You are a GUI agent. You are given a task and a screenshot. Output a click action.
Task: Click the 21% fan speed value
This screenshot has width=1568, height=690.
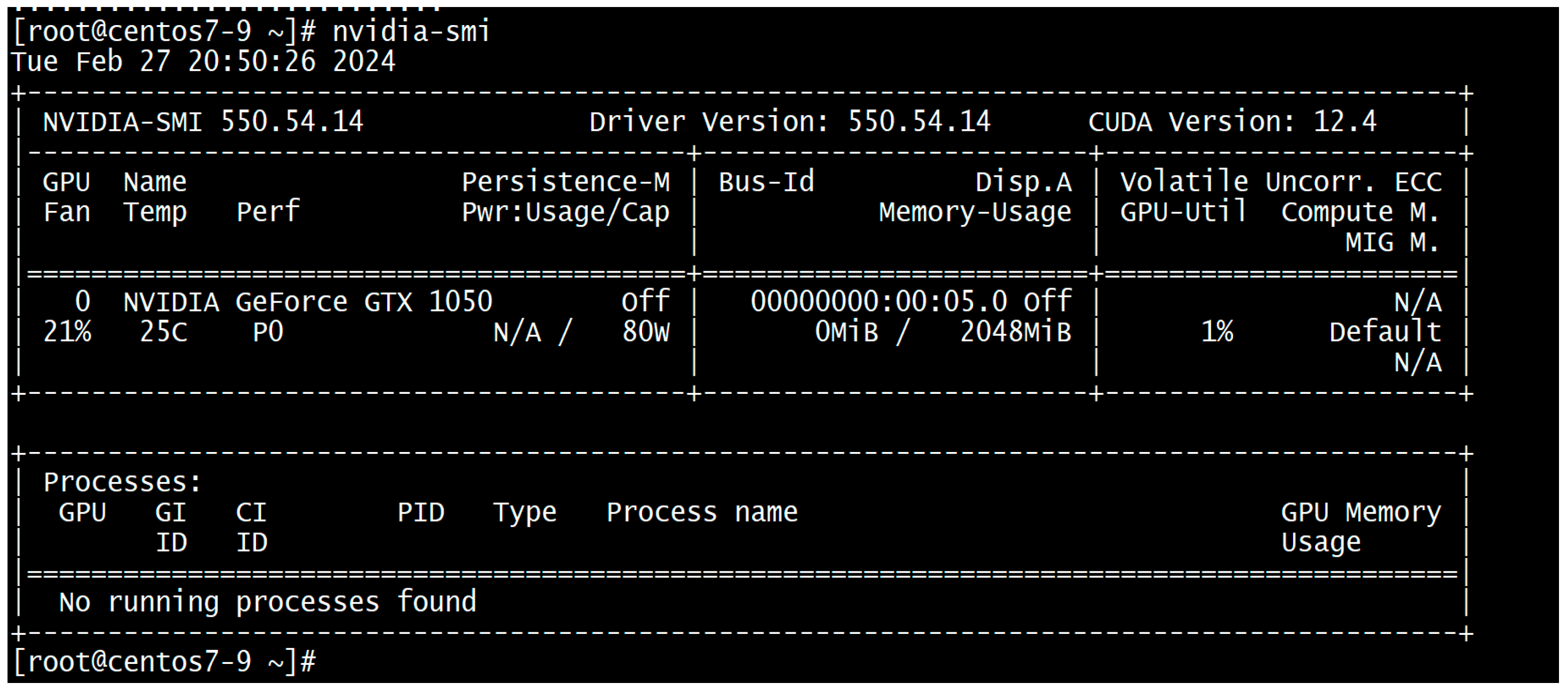[x=67, y=333]
